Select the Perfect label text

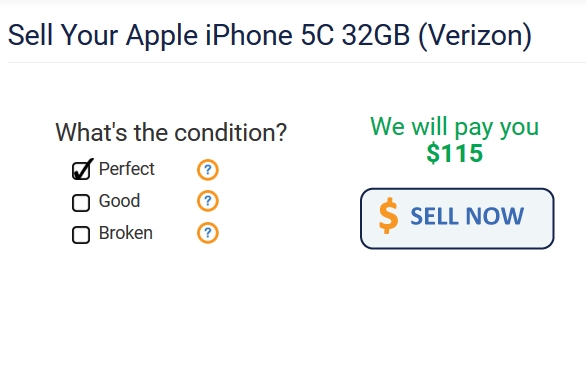coord(126,169)
